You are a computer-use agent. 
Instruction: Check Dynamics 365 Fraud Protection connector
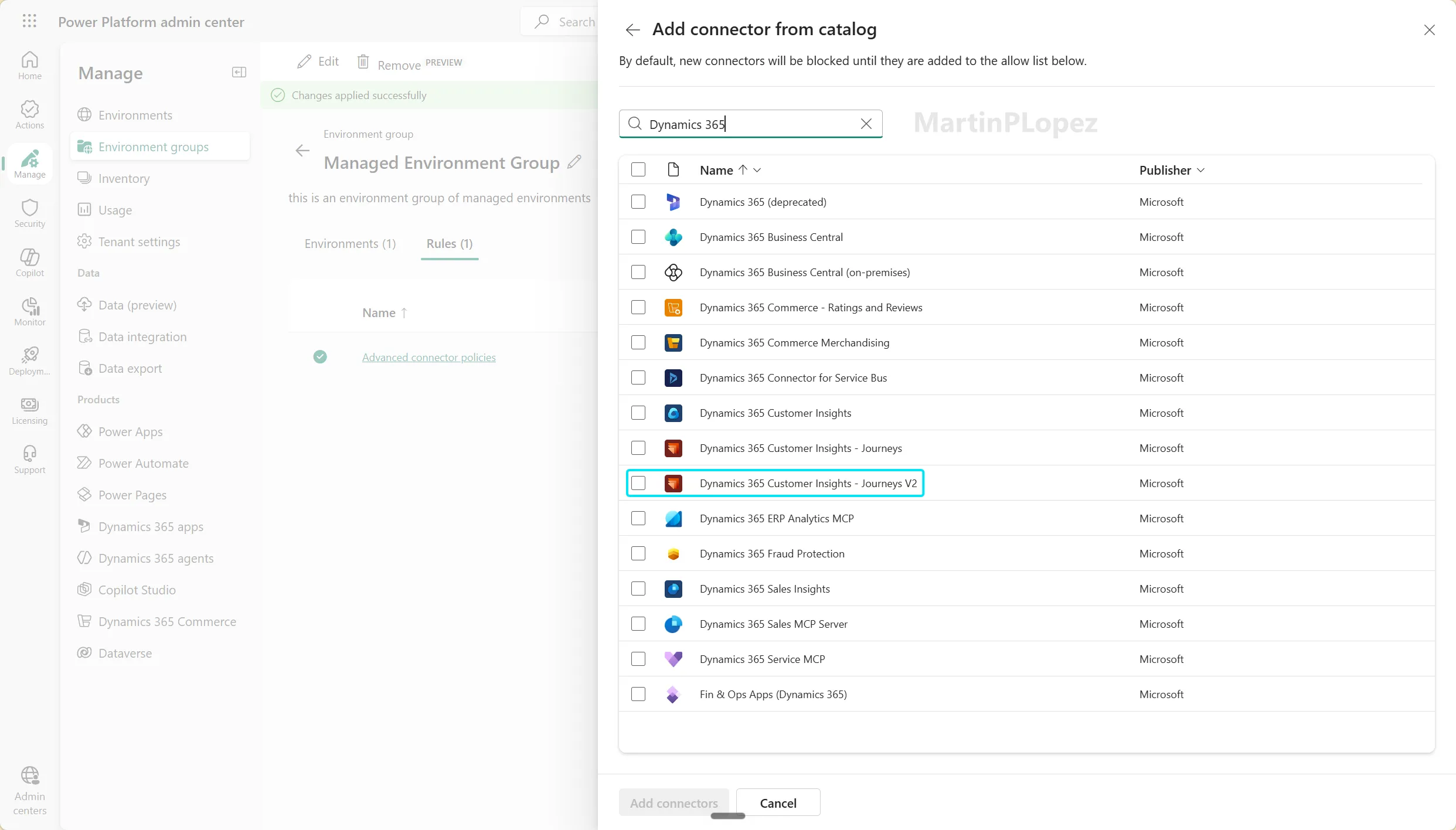pyautogui.click(x=638, y=553)
